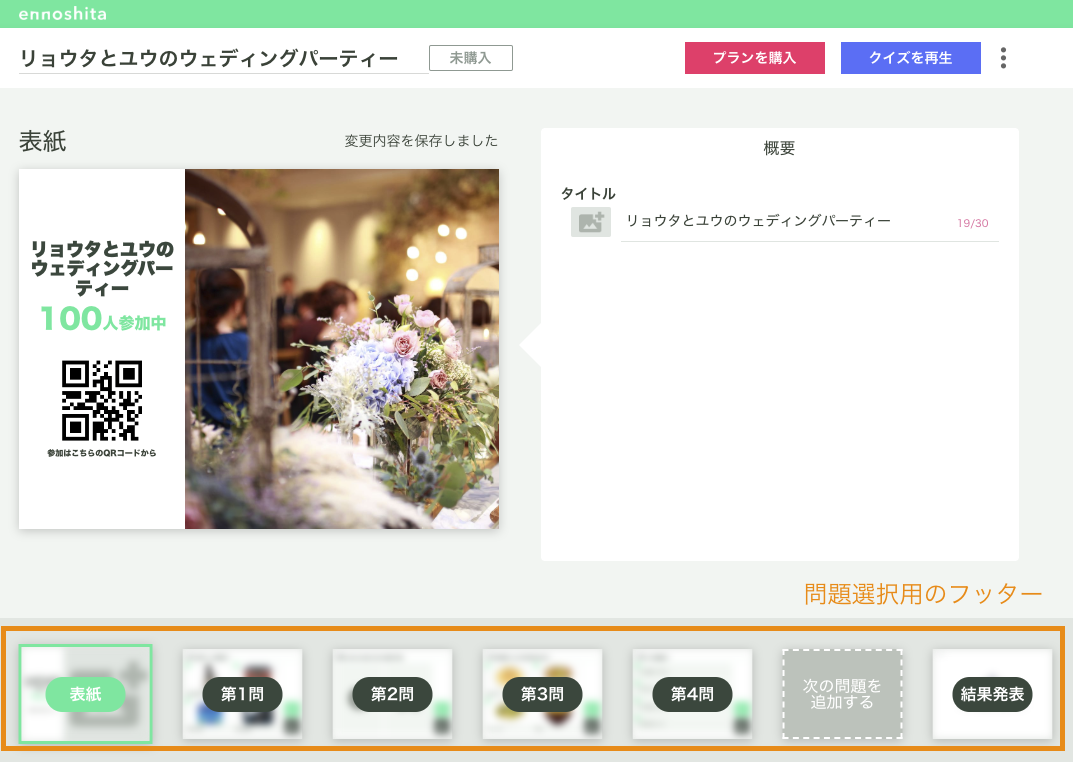Click the 19/30 character counter
The height and width of the screenshot is (762, 1073).
pos(972,223)
